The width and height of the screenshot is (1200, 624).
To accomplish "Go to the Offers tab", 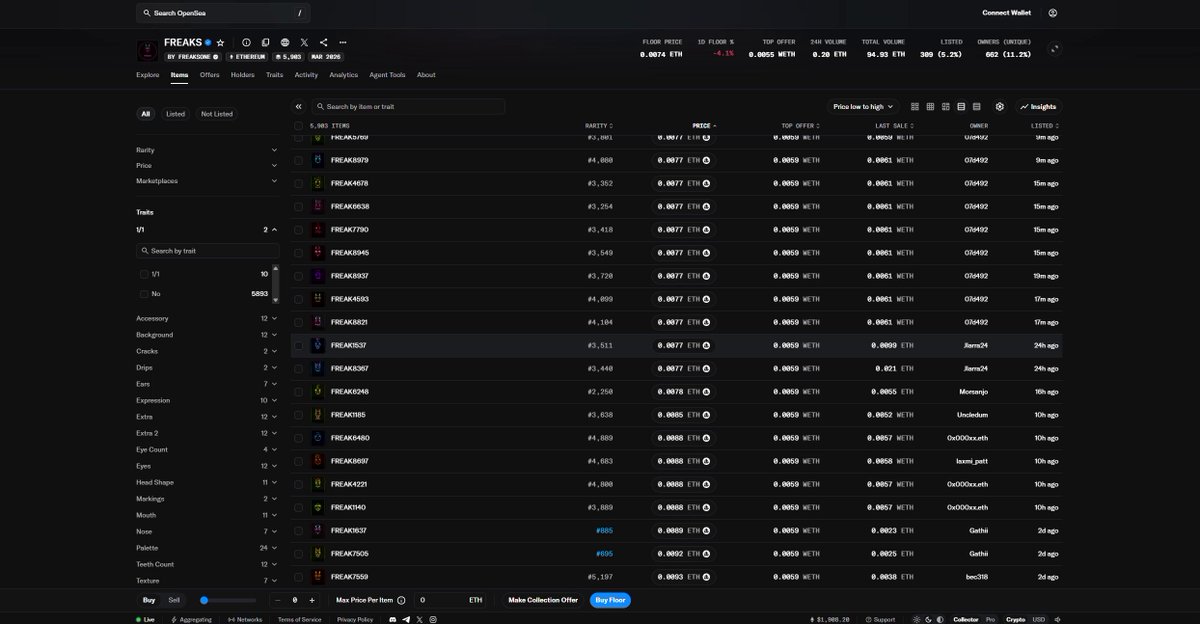I will click(x=209, y=75).
